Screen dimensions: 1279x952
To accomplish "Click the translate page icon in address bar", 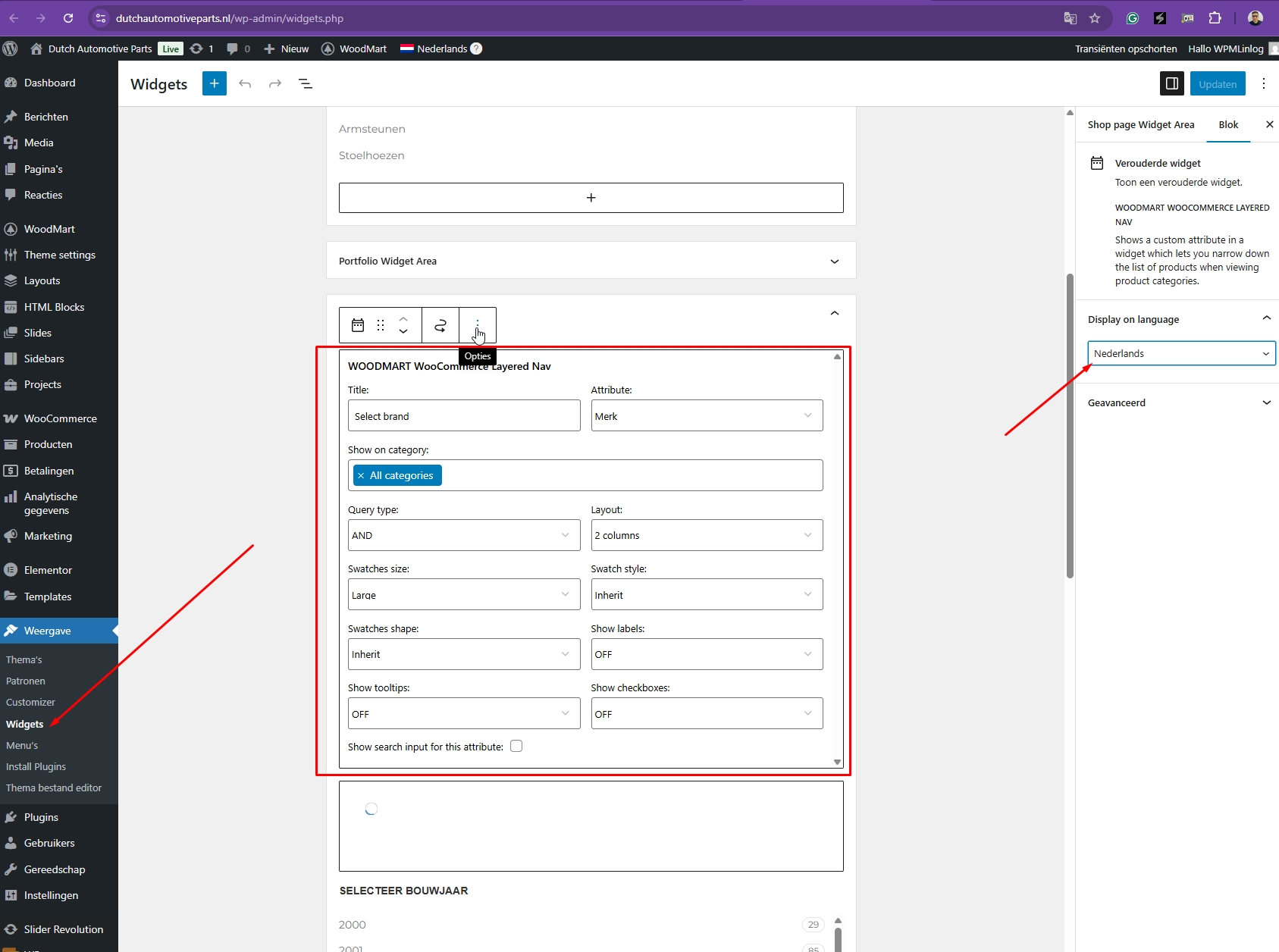I will pos(1071,18).
